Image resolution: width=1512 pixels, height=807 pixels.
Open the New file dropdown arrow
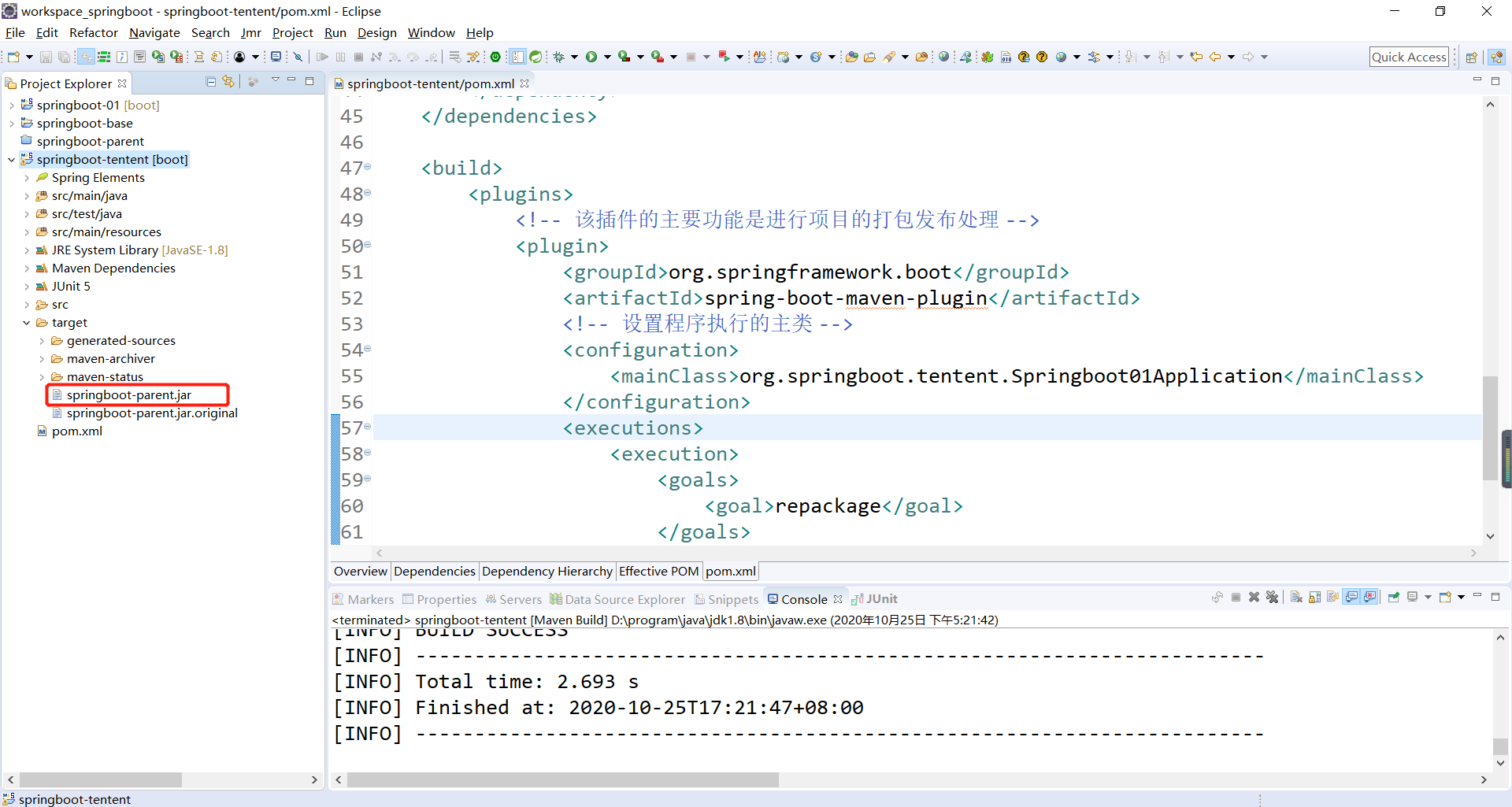(x=29, y=57)
